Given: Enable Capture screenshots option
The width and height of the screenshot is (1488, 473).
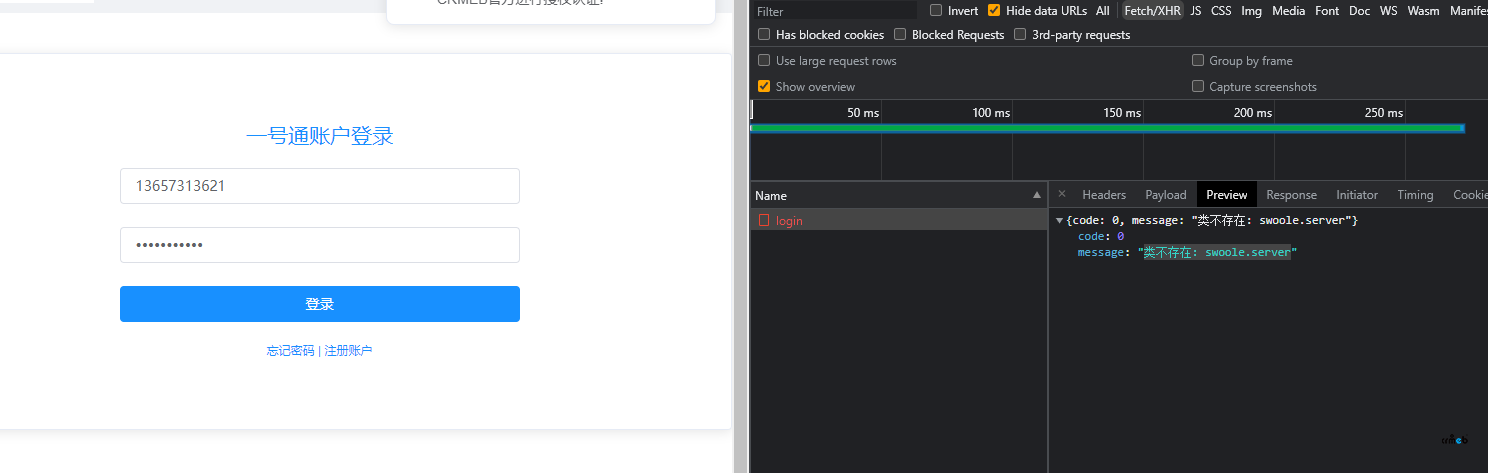Looking at the screenshot, I should pos(1198,86).
